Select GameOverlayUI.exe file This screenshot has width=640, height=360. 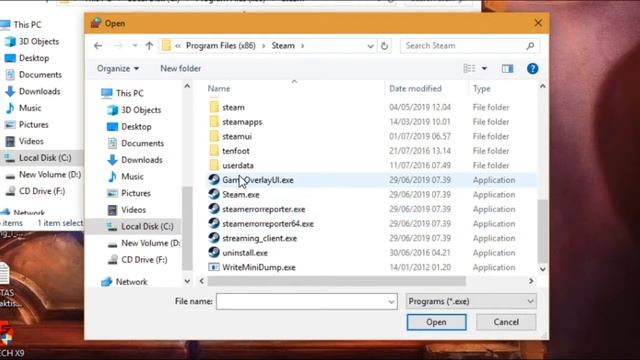[x=258, y=180]
